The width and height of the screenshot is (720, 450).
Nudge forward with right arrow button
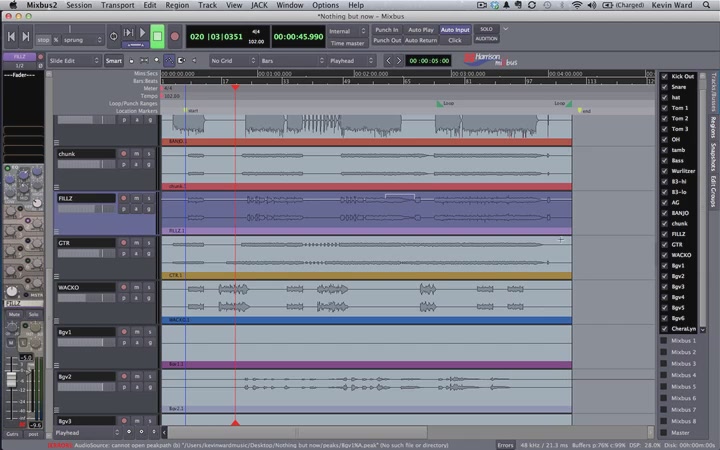399,61
